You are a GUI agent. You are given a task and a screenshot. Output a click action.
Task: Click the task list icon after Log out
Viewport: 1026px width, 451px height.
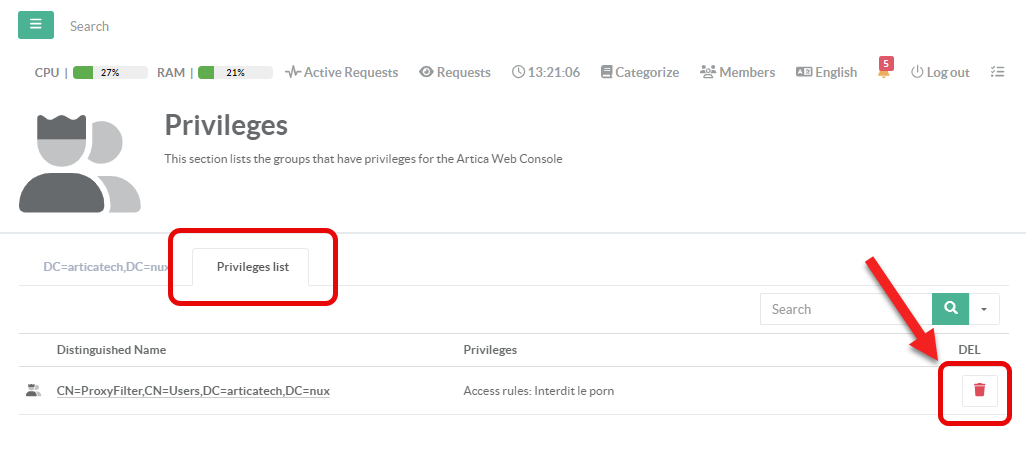(996, 72)
